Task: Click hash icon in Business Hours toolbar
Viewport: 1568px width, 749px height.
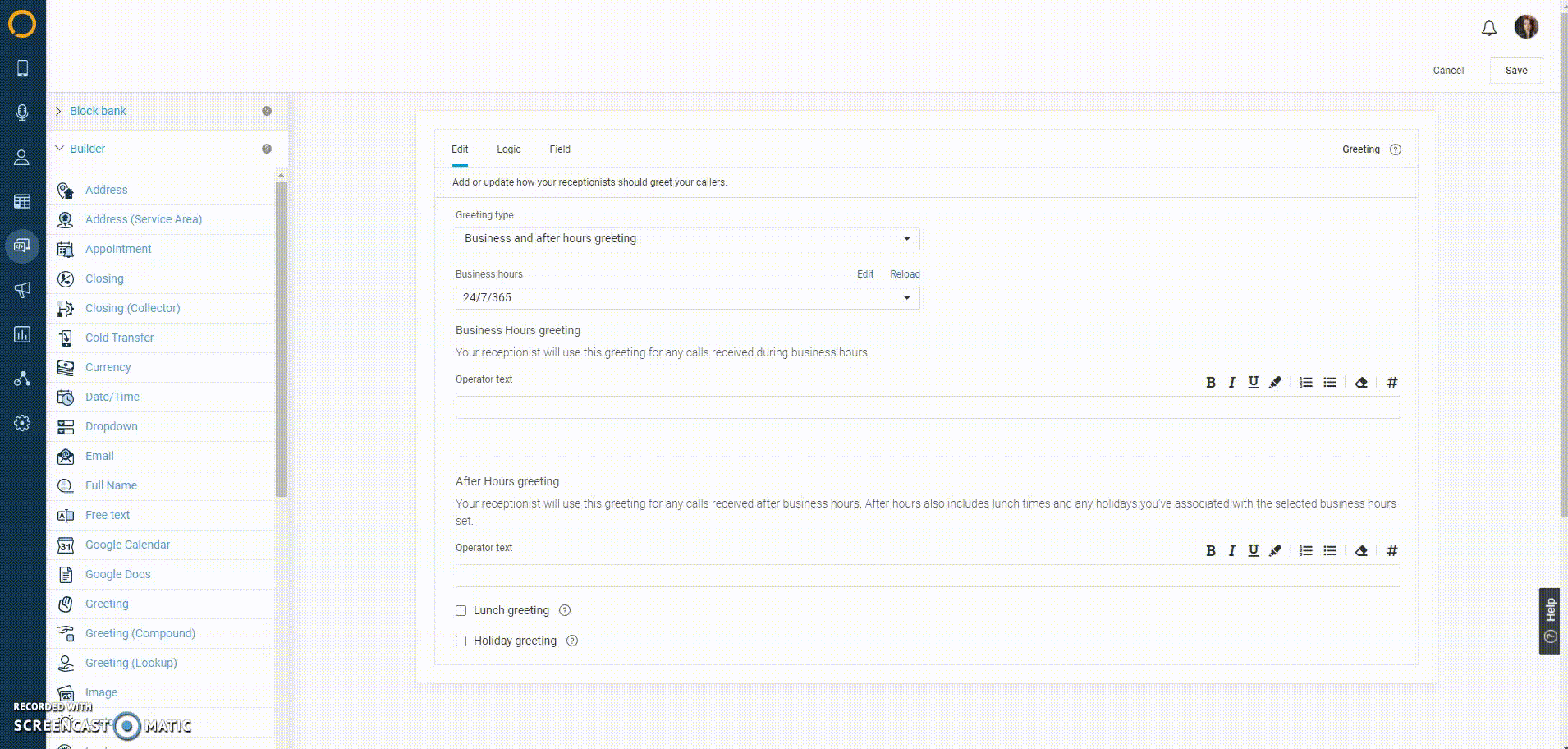Action: pyautogui.click(x=1391, y=383)
